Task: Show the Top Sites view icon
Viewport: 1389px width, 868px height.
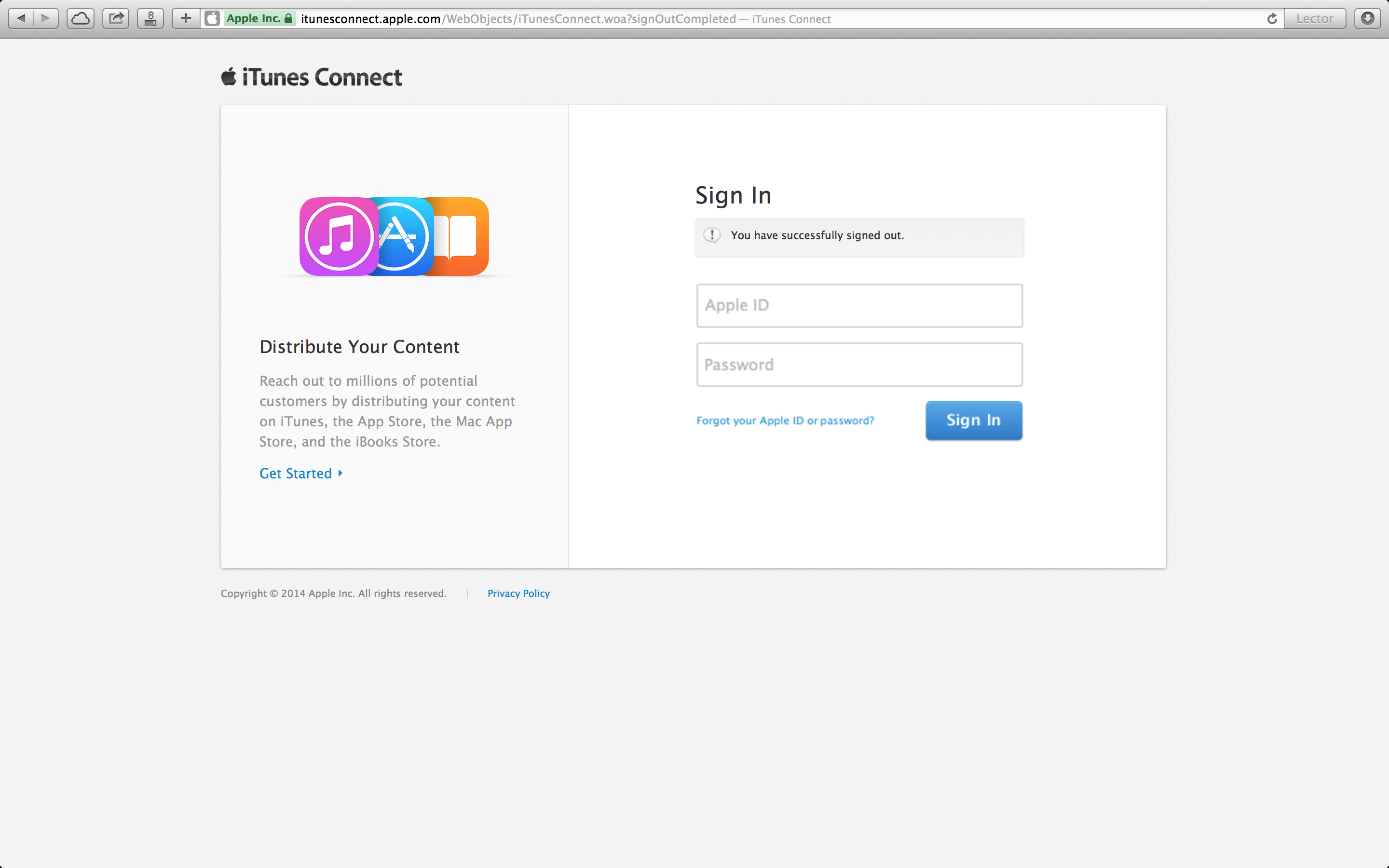Action: pyautogui.click(x=150, y=18)
